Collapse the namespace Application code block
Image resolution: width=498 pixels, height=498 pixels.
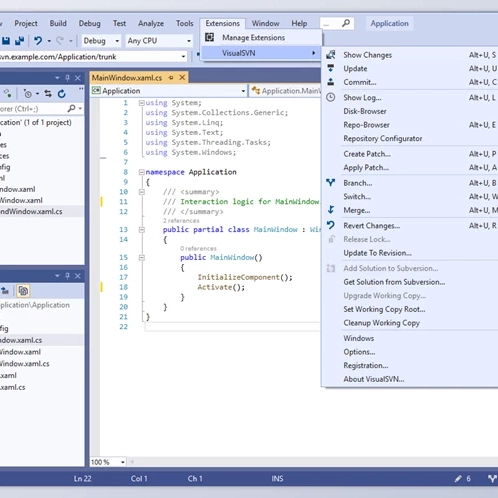point(141,172)
